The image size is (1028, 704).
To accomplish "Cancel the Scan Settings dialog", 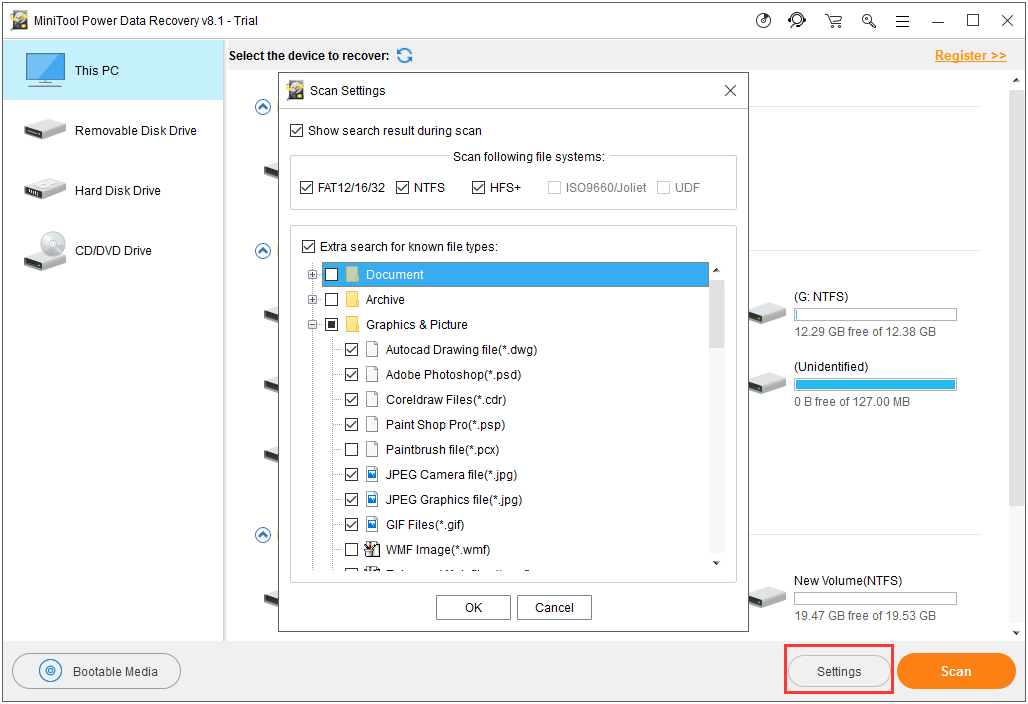I will [x=554, y=608].
